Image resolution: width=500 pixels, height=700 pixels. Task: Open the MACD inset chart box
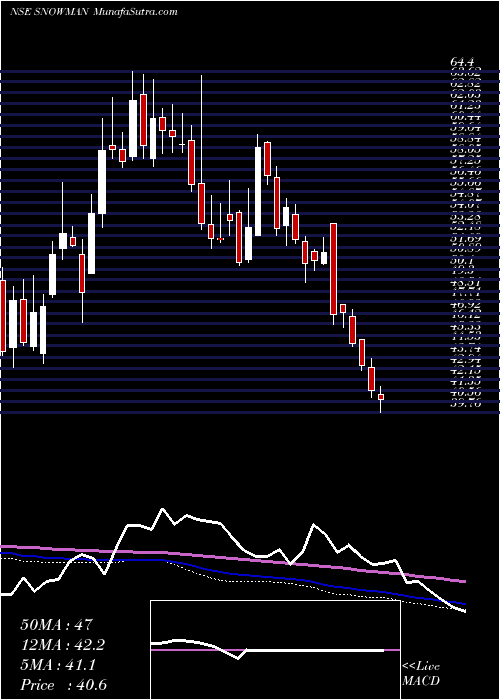(275, 650)
